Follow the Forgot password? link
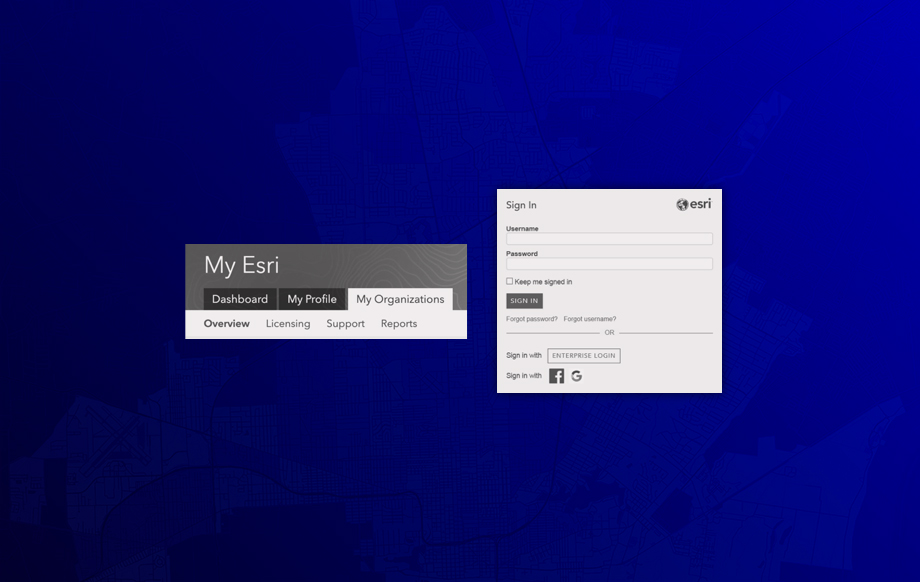Image resolution: width=920 pixels, height=582 pixels. point(532,319)
